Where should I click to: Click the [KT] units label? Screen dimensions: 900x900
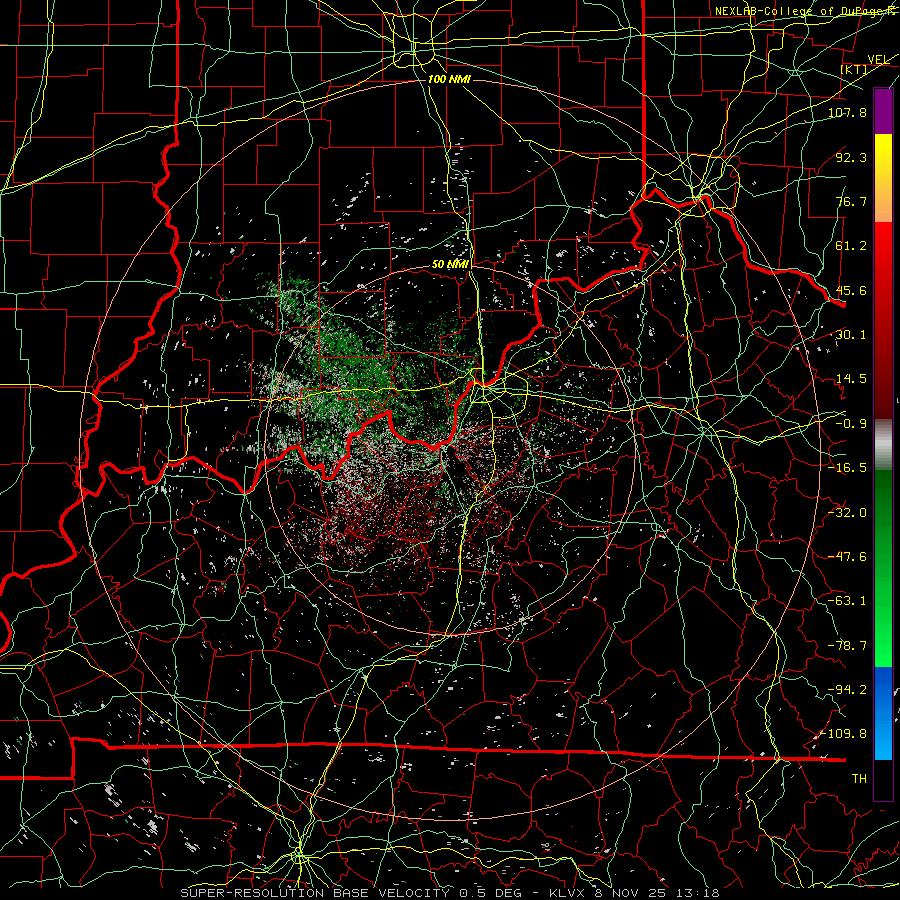click(x=854, y=69)
